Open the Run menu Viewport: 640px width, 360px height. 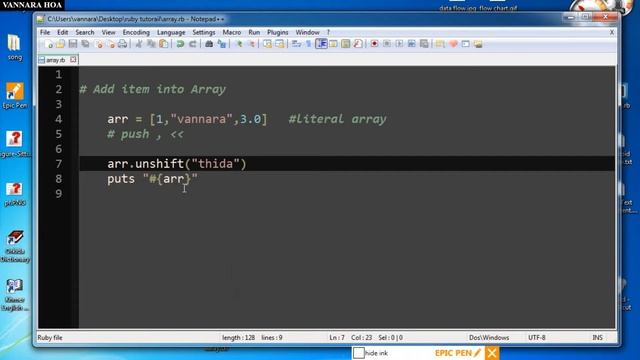click(254, 32)
